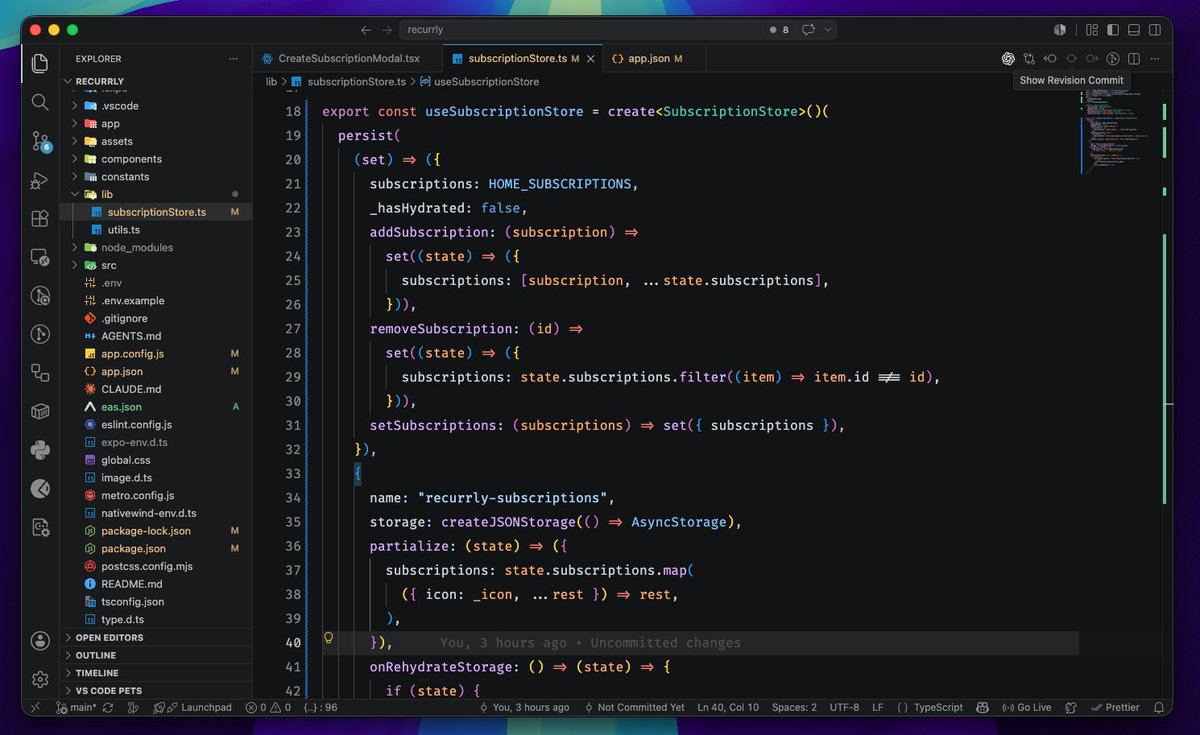Screen dimensions: 1200x735
Task: Open the Extensions view
Action: [x=40, y=218]
